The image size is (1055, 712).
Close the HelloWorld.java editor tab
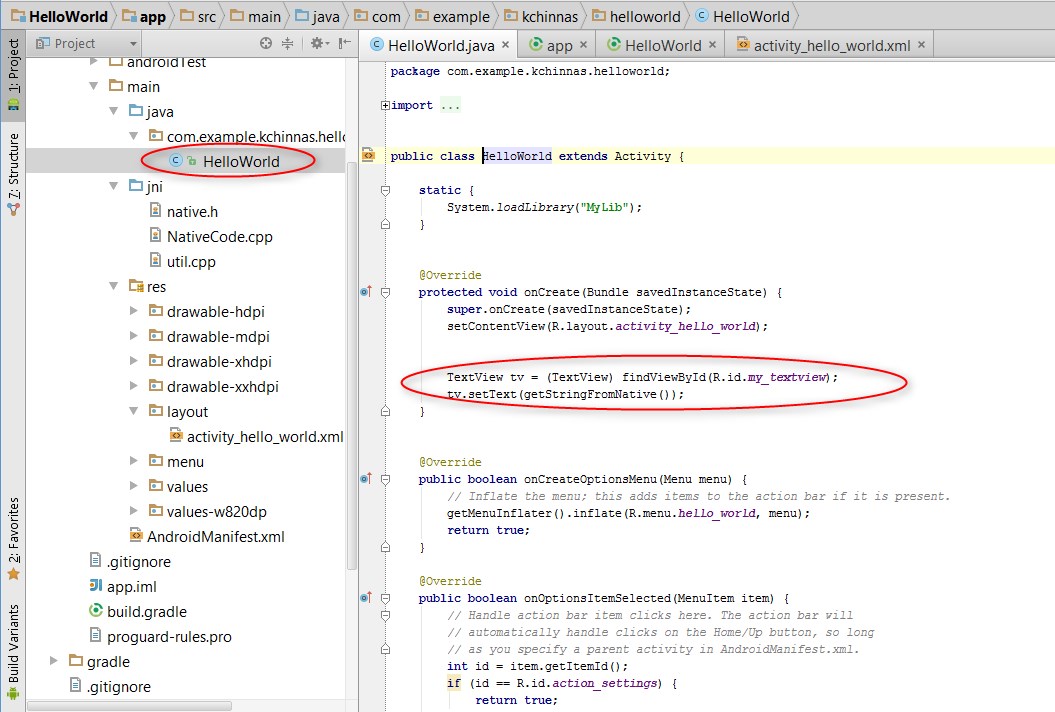505,44
